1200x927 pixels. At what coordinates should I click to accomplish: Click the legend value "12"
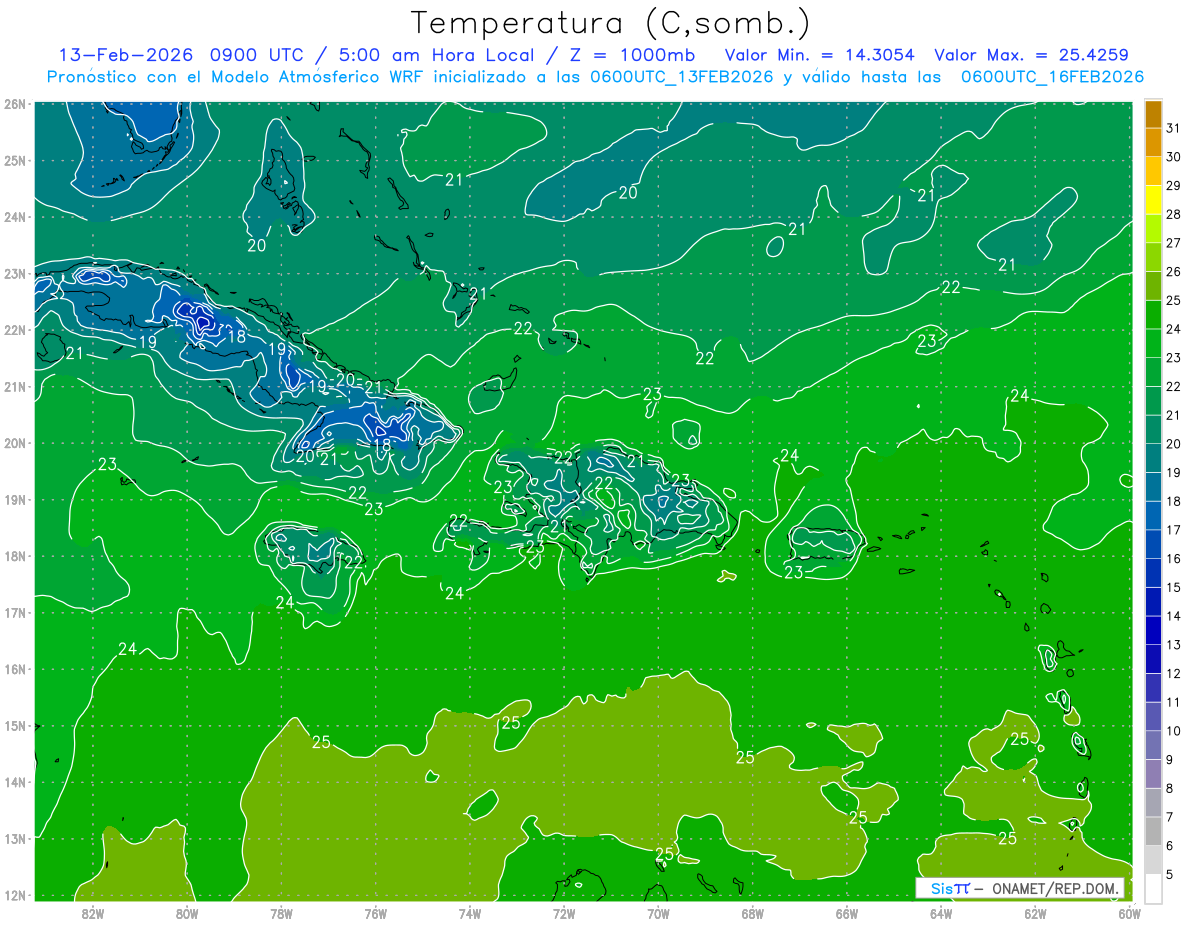click(1174, 673)
